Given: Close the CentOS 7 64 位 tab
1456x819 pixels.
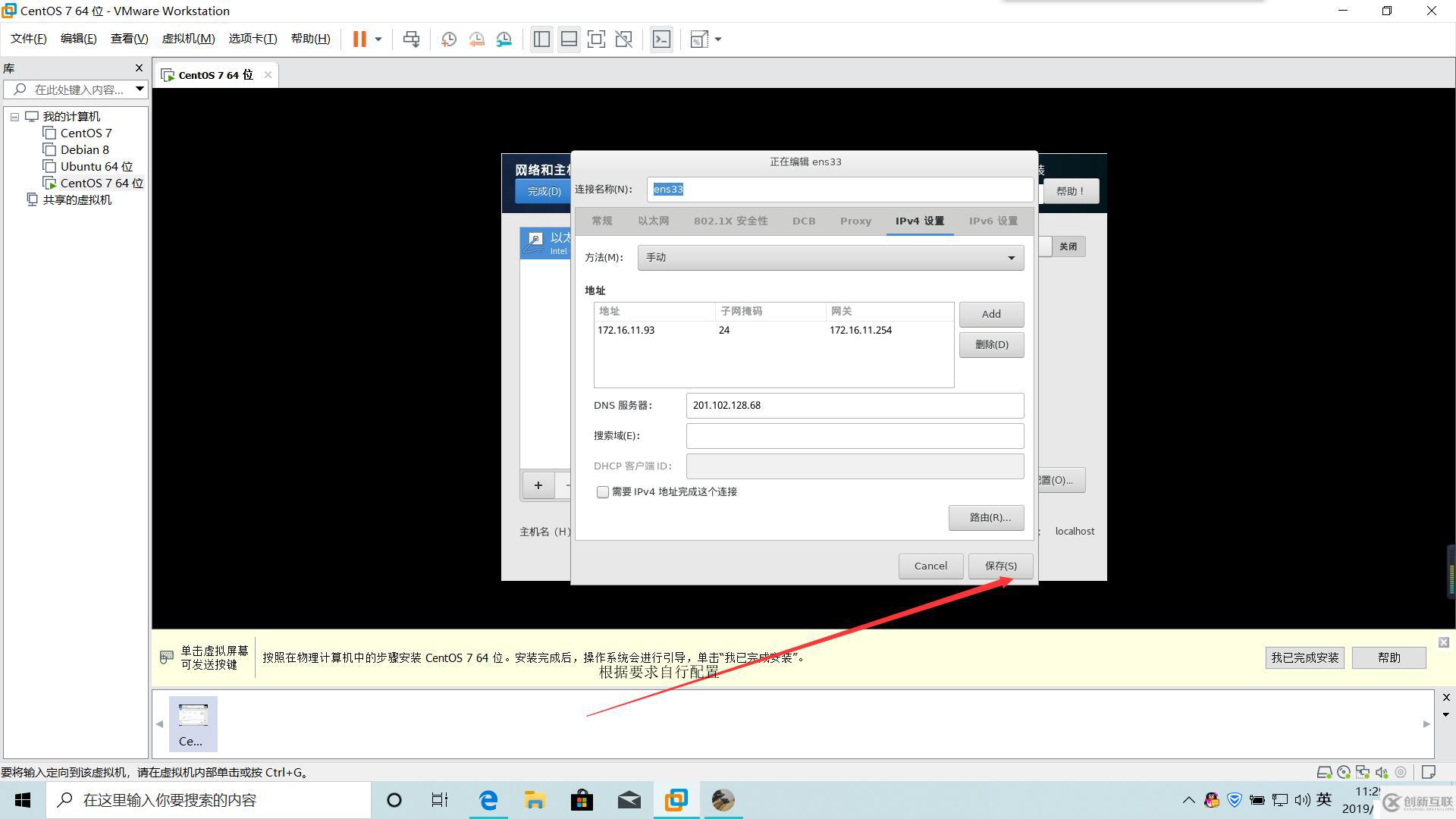Looking at the screenshot, I should pyautogui.click(x=268, y=74).
